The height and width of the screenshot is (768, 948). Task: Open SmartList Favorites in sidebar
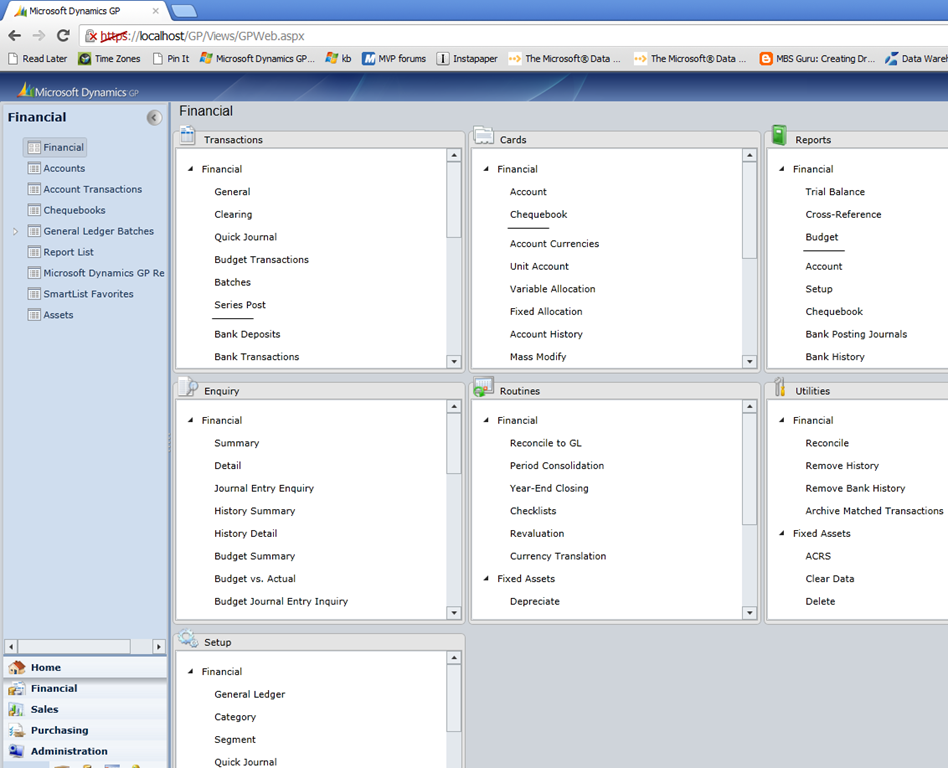88,294
